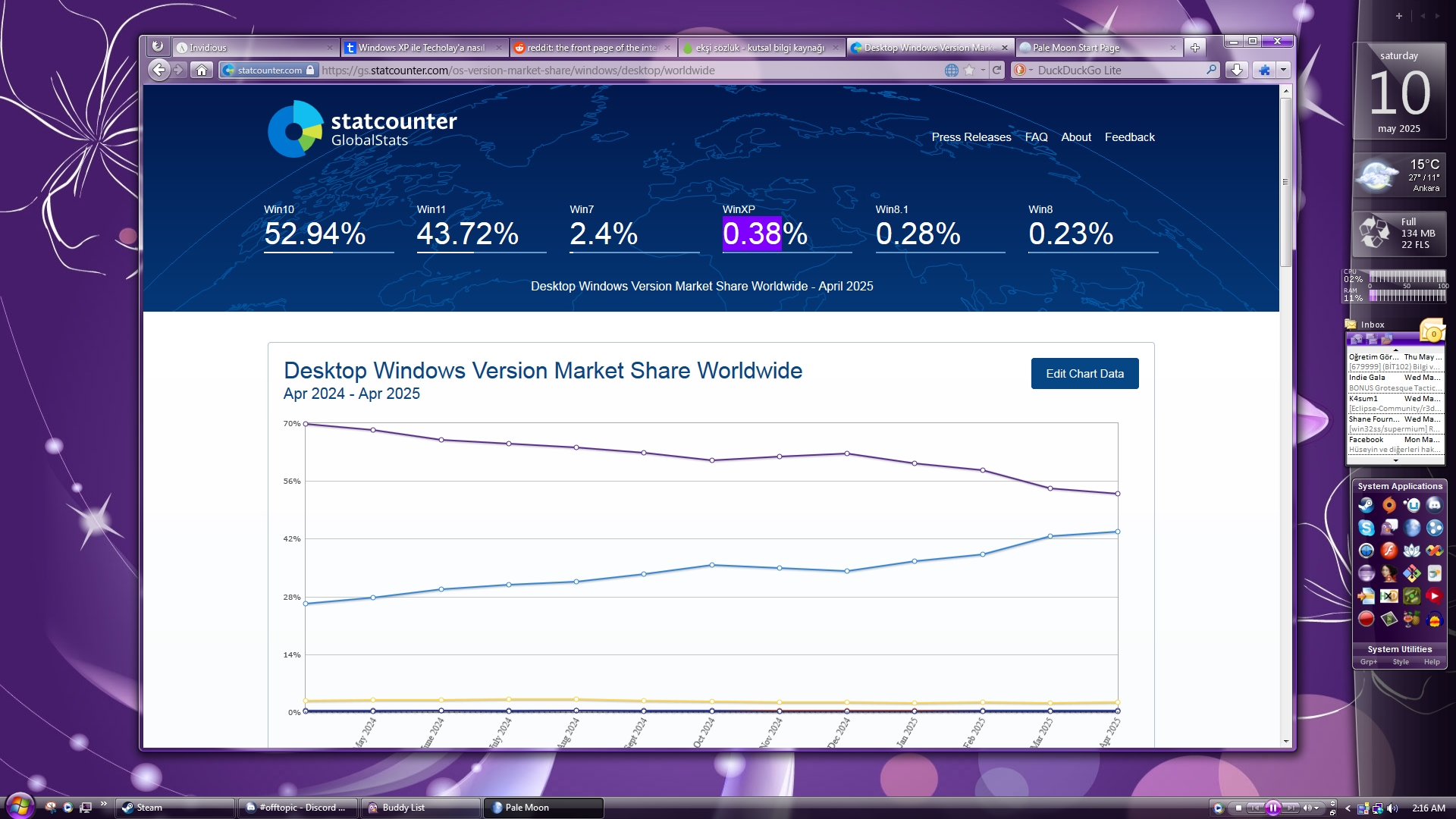Launch Eclipse icon in System Applications gadget
Image resolution: width=1456 pixels, height=819 pixels.
click(1366, 573)
